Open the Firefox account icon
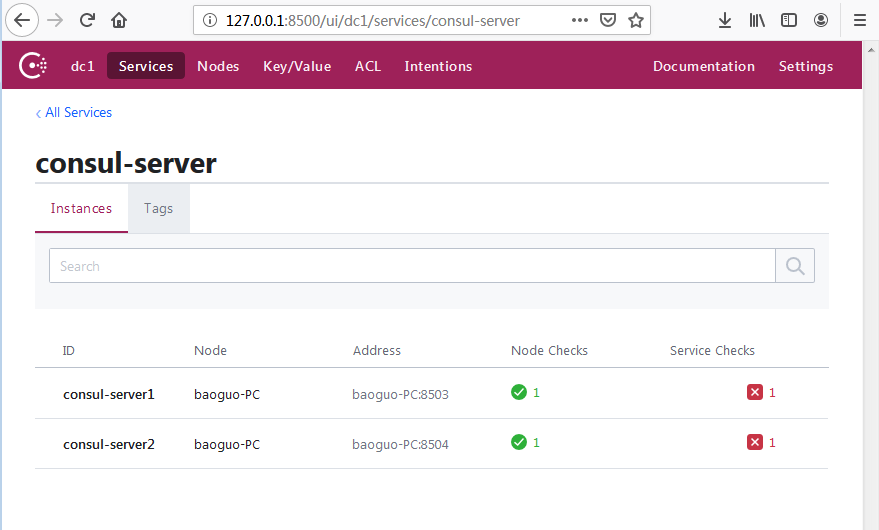The height and width of the screenshot is (530, 879). 821,20
